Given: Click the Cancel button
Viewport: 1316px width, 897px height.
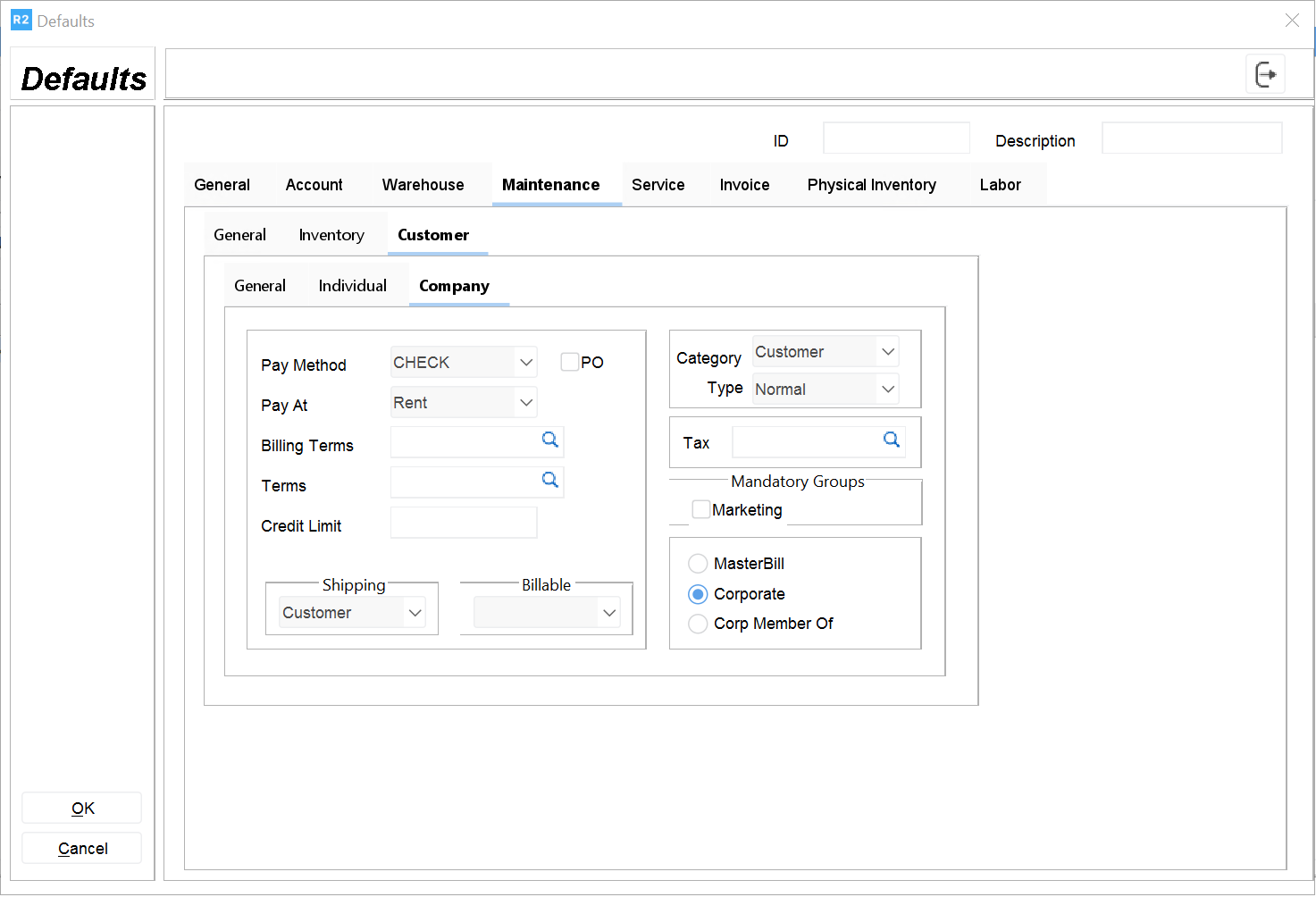Looking at the screenshot, I should click(82, 849).
